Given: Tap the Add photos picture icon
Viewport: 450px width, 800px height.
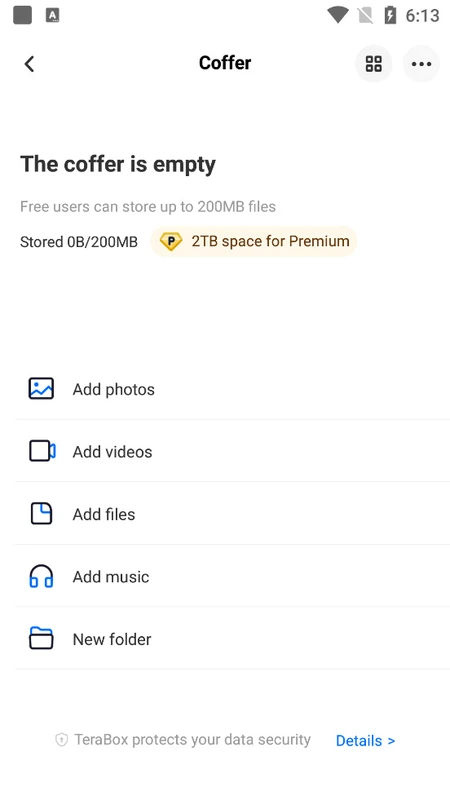Looking at the screenshot, I should coord(41,389).
